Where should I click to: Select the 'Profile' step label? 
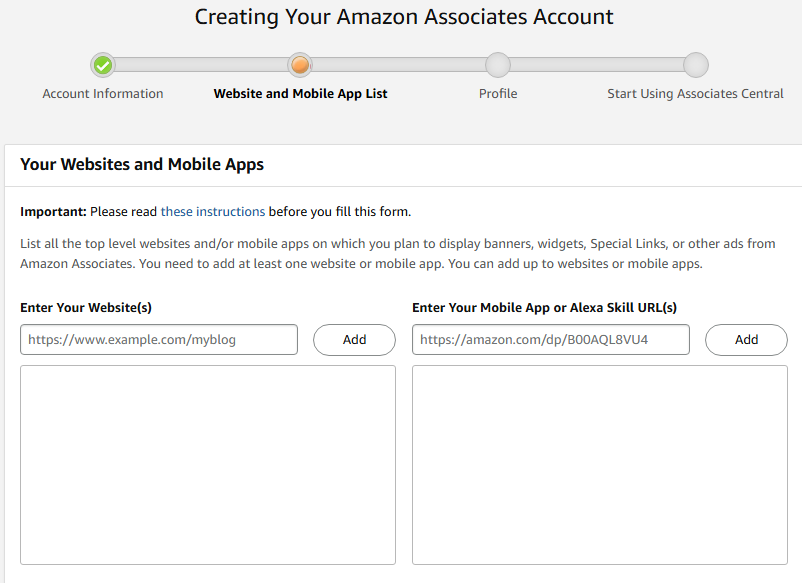pos(498,94)
